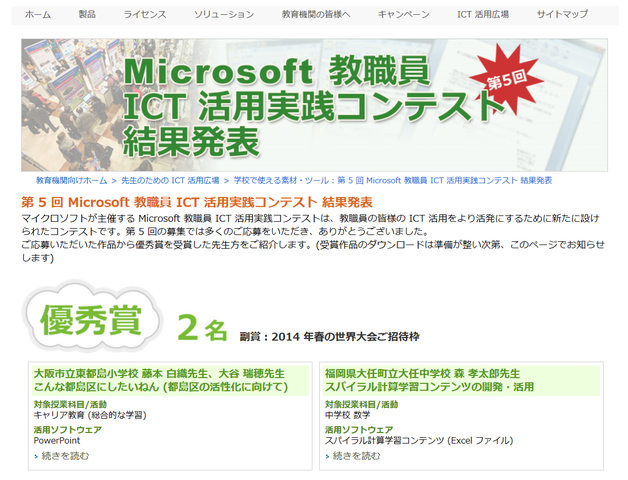The width and height of the screenshot is (628, 480).
Task: Click the 中学校 数学 subject text
Action: [x=347, y=415]
